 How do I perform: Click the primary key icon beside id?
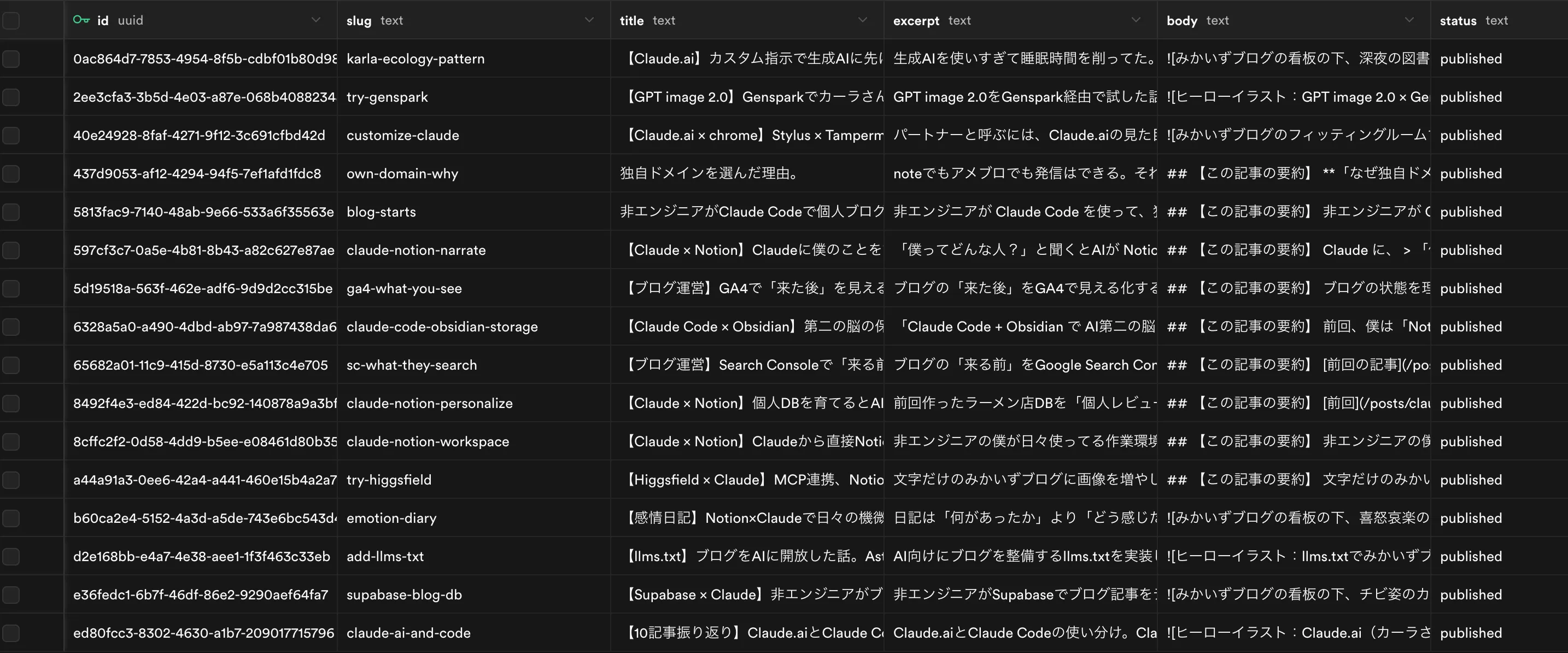[81, 20]
